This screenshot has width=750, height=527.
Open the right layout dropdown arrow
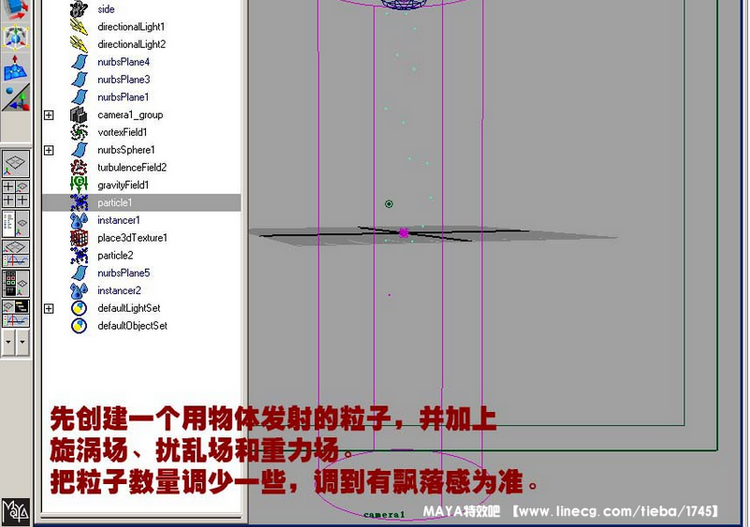click(22, 343)
